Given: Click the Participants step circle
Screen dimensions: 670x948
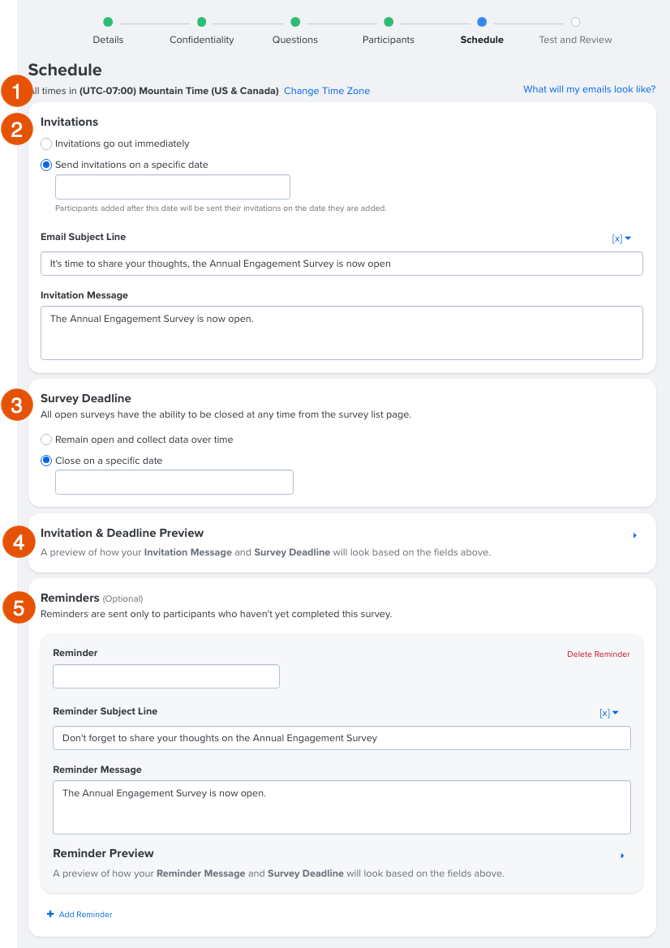Looking at the screenshot, I should click(388, 22).
